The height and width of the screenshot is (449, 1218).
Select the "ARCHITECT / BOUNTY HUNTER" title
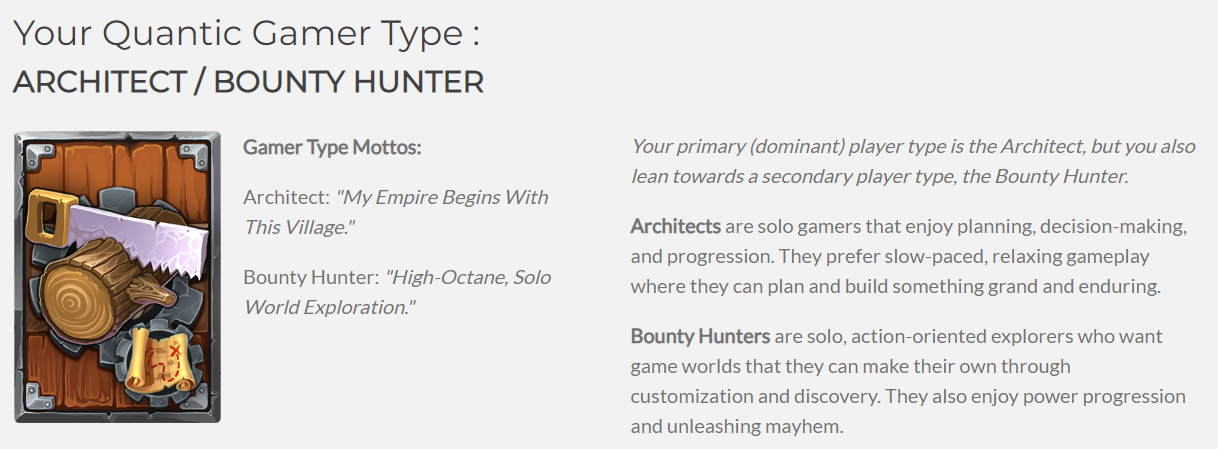click(248, 82)
